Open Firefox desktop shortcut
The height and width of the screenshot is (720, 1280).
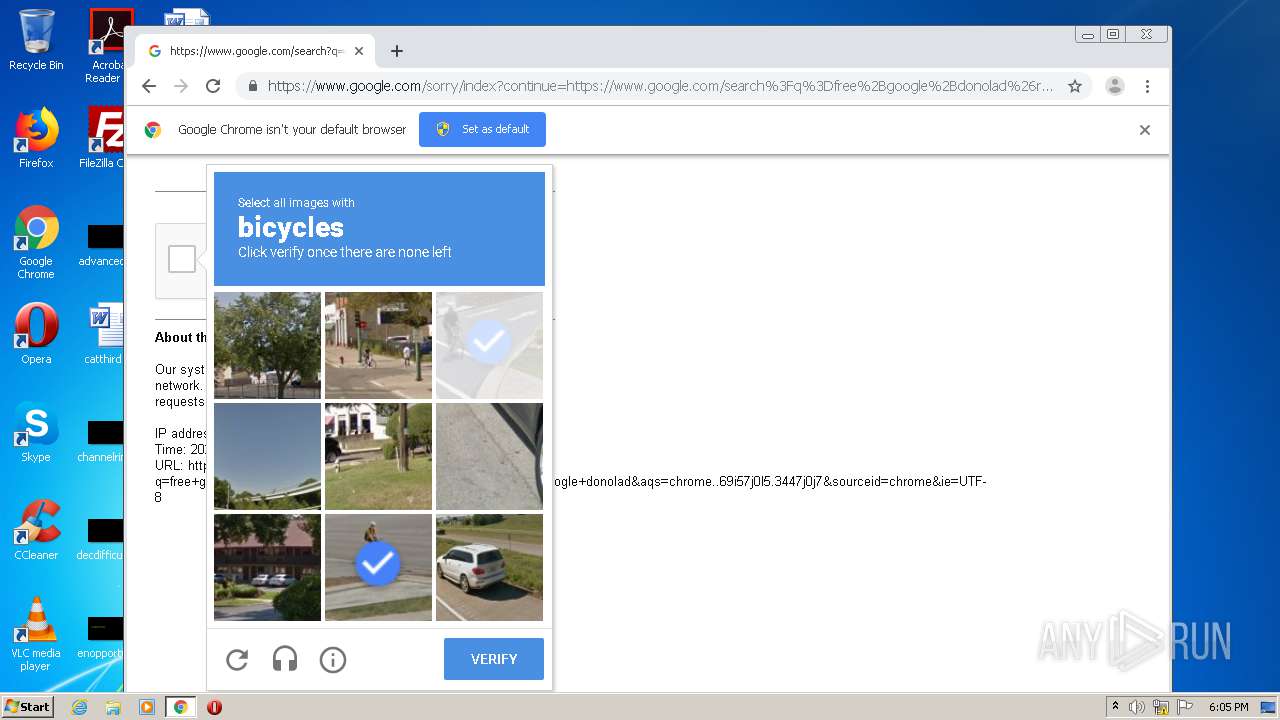[36, 138]
